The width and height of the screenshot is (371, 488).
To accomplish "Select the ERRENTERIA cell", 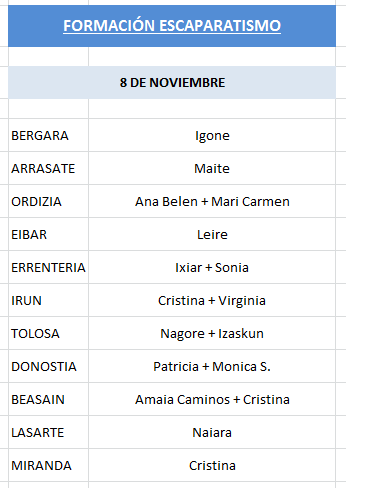I will pos(48,267).
